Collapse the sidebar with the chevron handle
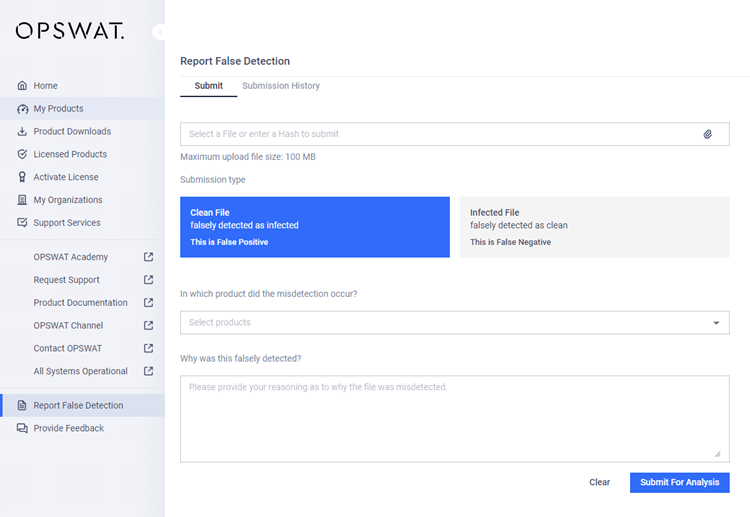Screen dimensions: 750x517 click(x=159, y=32)
